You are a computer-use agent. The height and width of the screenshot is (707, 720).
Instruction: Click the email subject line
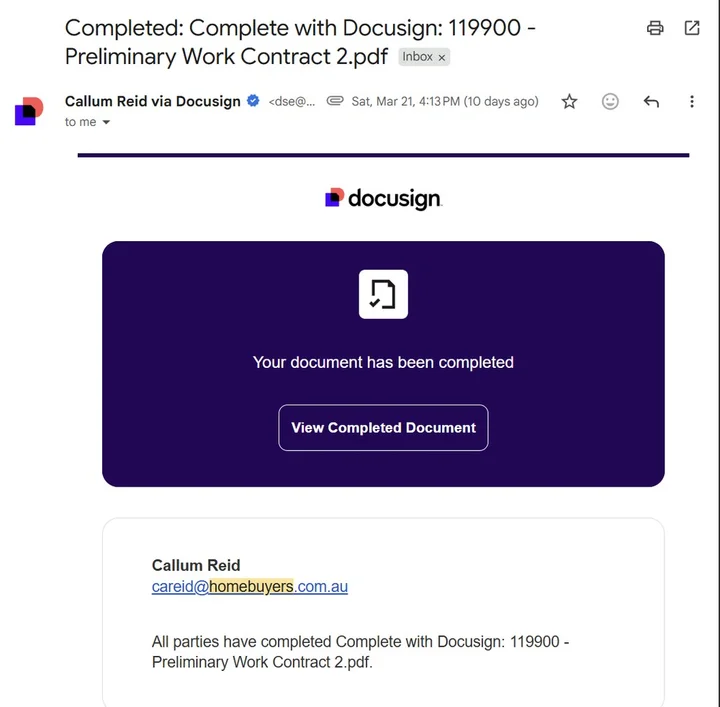[x=300, y=41]
